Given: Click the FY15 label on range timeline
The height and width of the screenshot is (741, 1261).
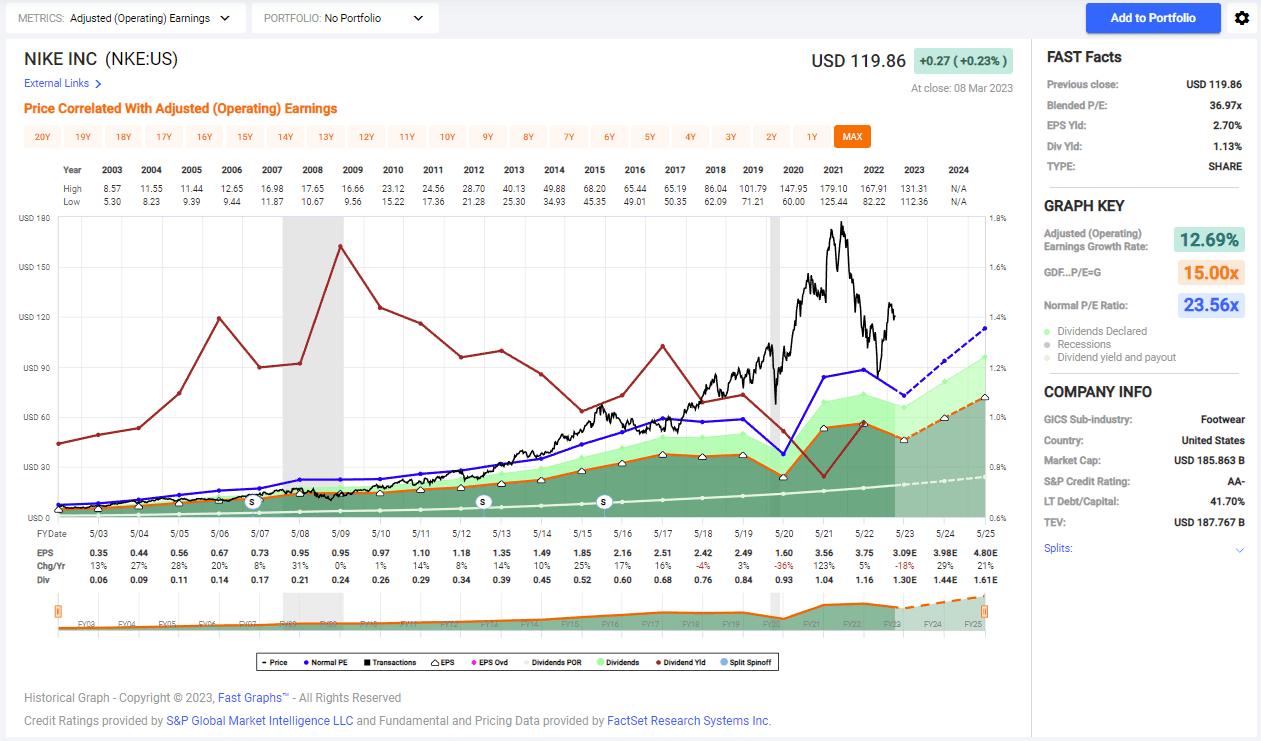Looking at the screenshot, I should (569, 624).
